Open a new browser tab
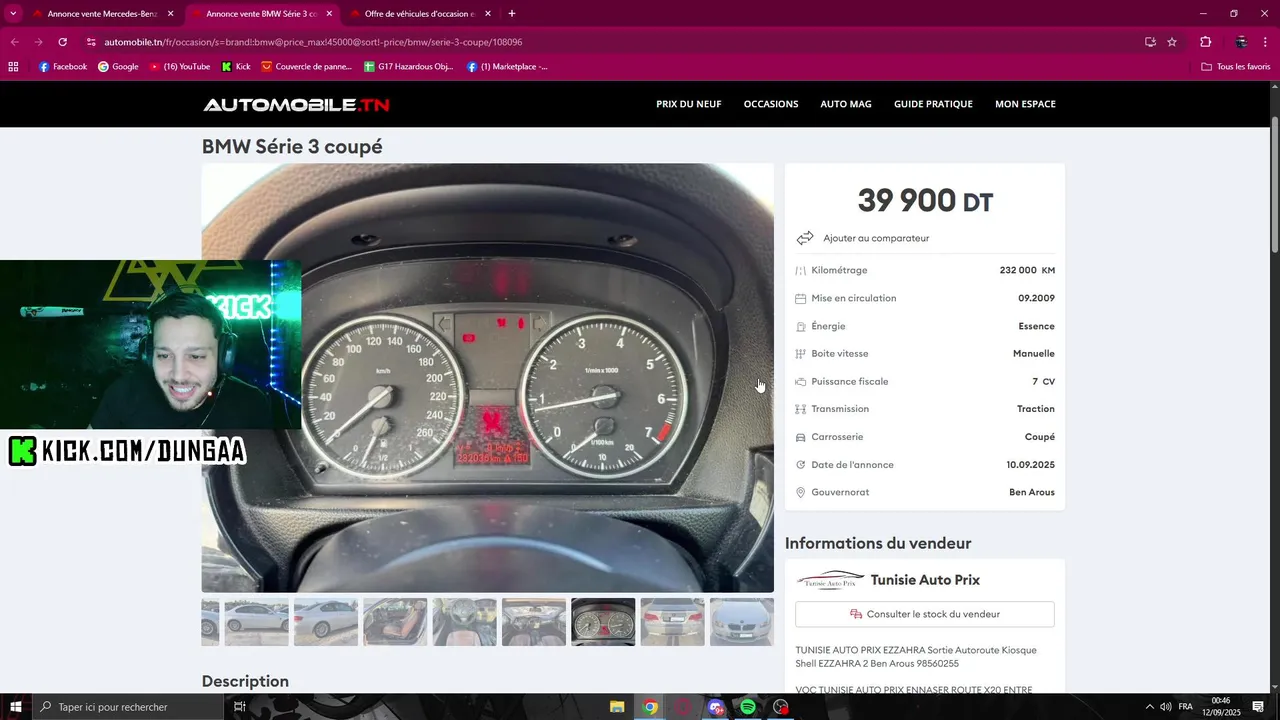This screenshot has width=1280, height=720. click(x=512, y=14)
